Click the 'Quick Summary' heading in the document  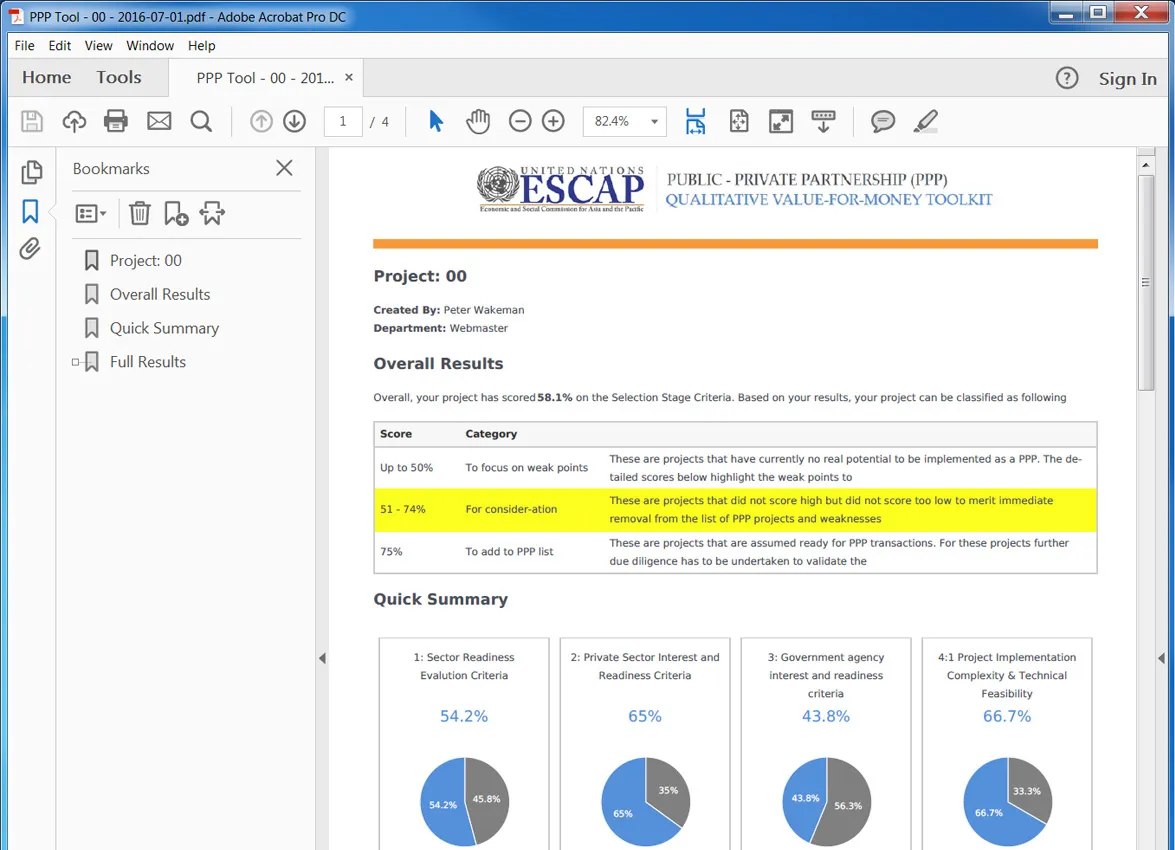[441, 599]
